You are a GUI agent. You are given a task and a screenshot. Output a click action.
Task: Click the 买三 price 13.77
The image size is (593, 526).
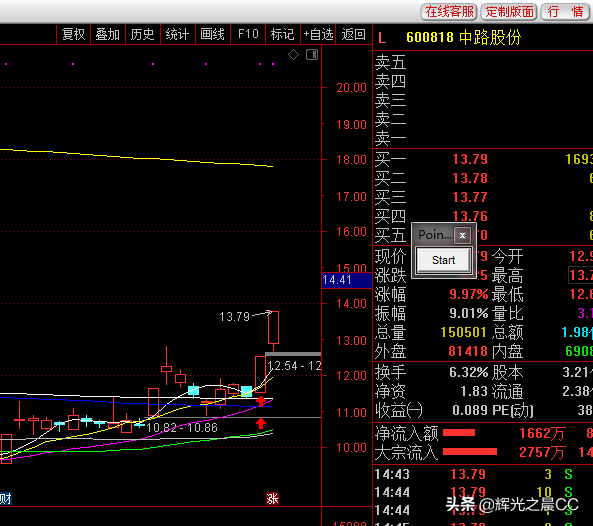click(470, 197)
